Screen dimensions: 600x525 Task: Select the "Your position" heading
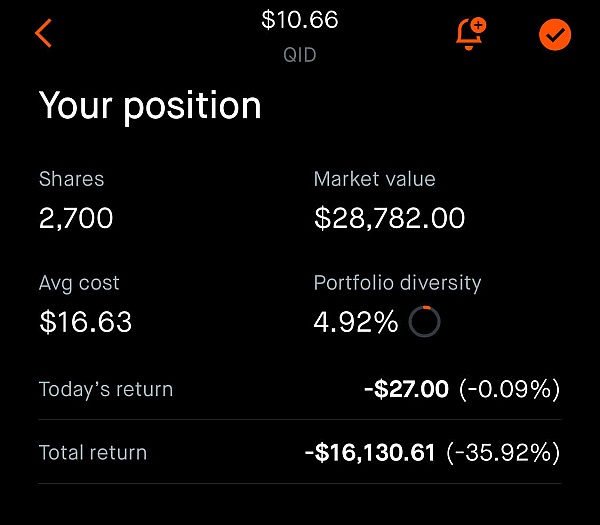[150, 106]
